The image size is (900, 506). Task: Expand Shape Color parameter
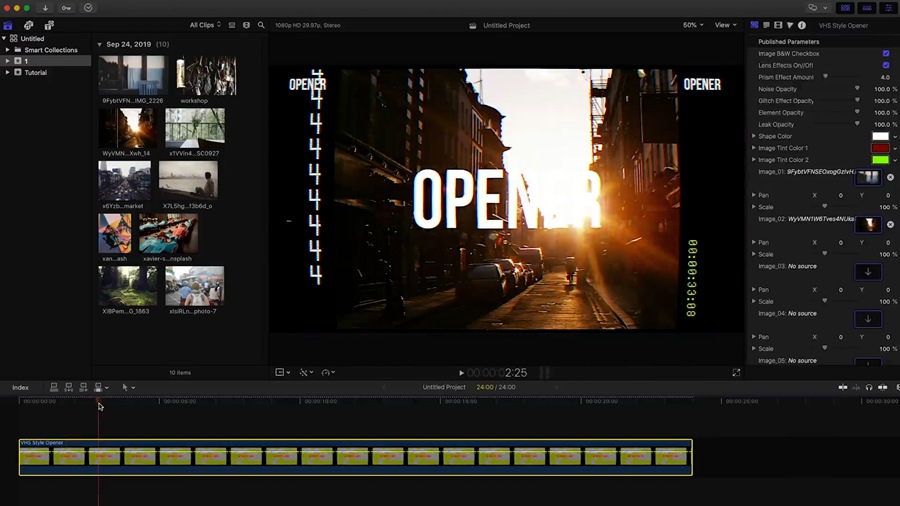(x=754, y=136)
